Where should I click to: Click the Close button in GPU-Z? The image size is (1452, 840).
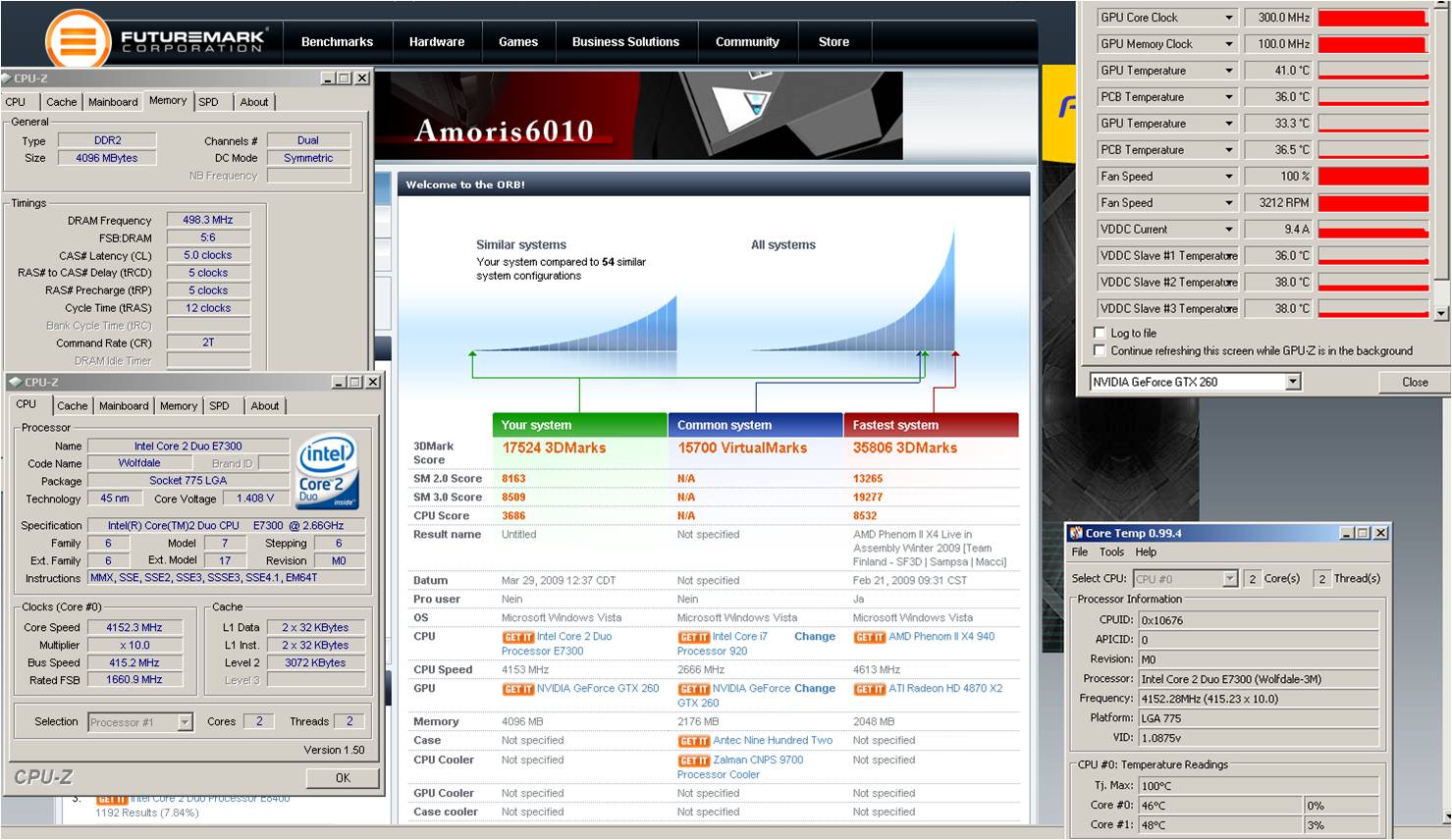pyautogui.click(x=1415, y=383)
